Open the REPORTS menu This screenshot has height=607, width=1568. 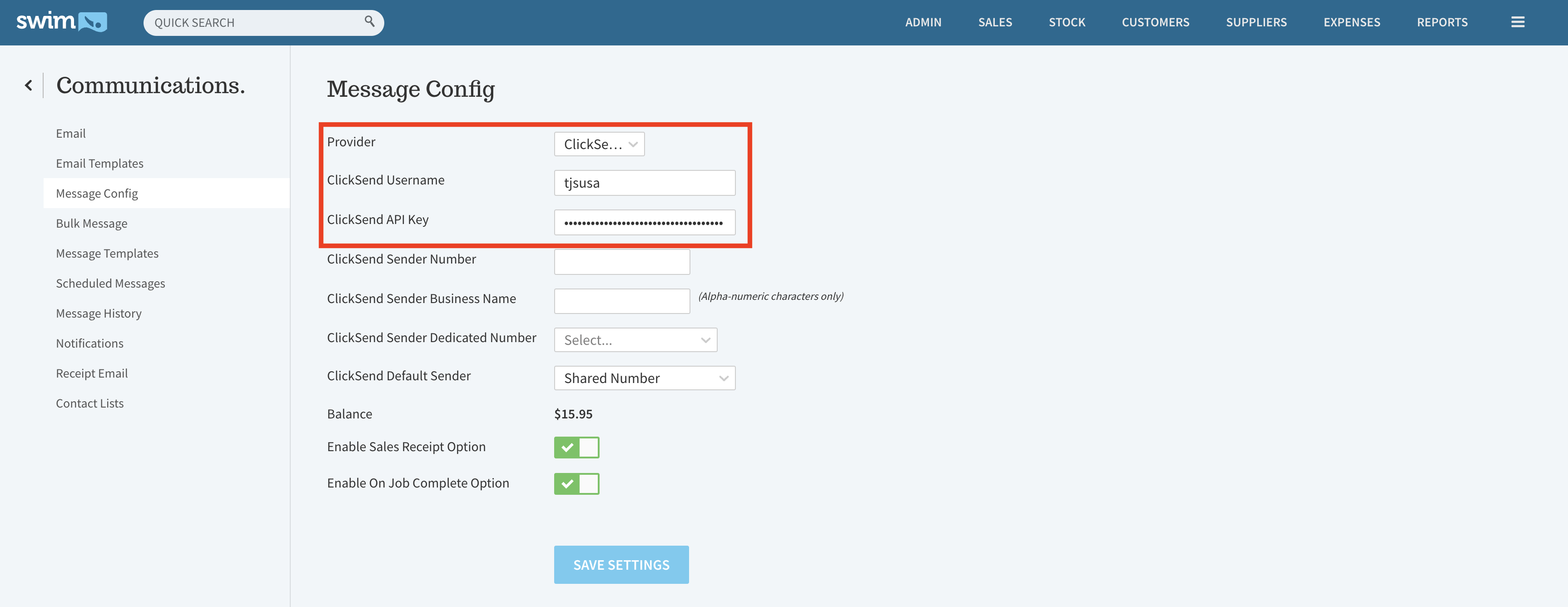point(1441,23)
